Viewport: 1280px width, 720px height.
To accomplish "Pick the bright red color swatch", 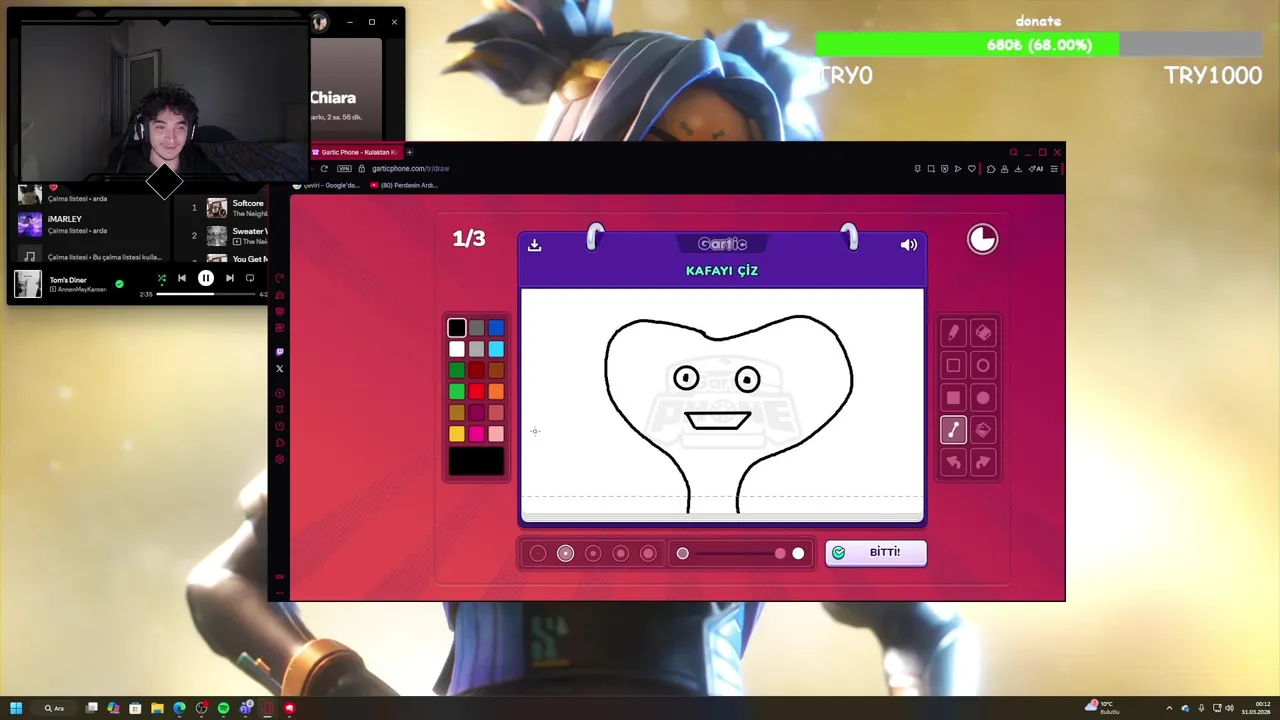I will [476, 391].
